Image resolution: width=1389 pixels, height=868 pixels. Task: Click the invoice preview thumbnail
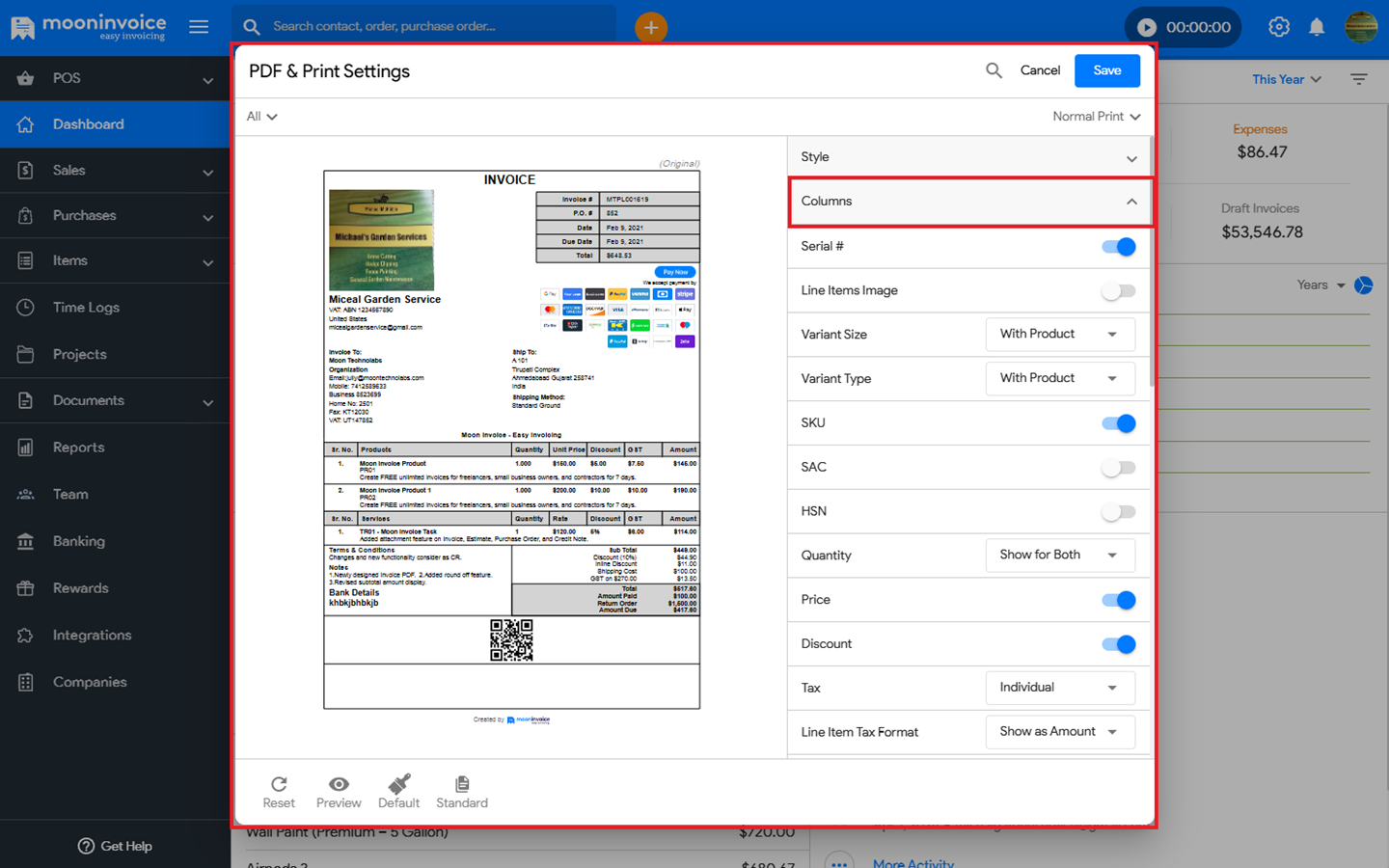click(x=511, y=439)
